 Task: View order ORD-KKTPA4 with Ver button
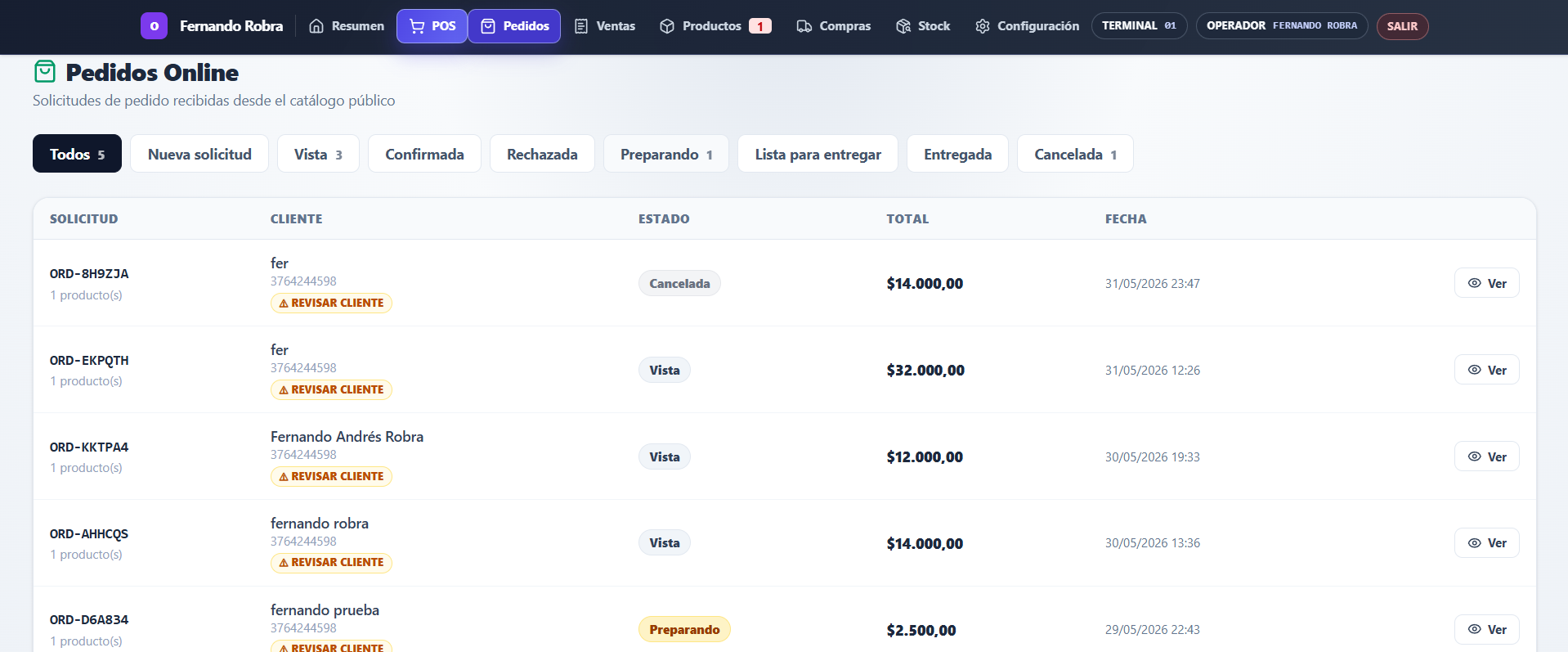click(x=1486, y=456)
